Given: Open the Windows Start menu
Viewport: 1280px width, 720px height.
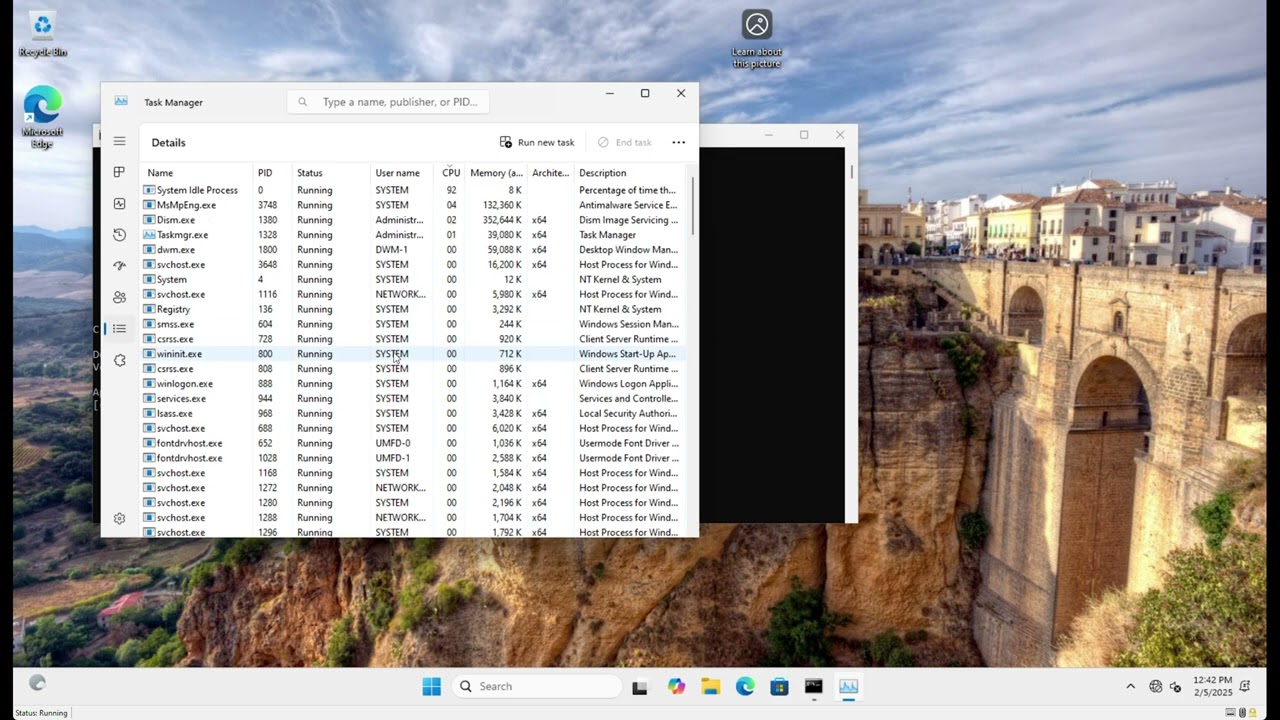Looking at the screenshot, I should 432,686.
